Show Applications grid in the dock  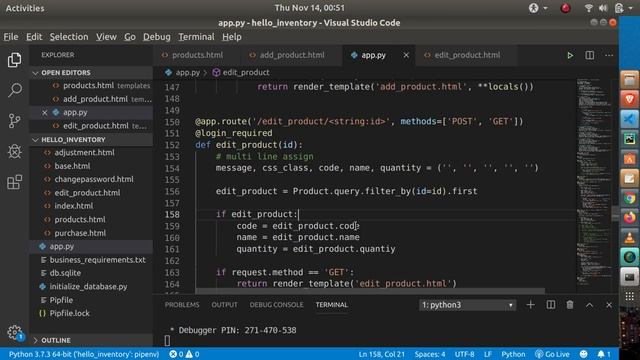click(629, 296)
